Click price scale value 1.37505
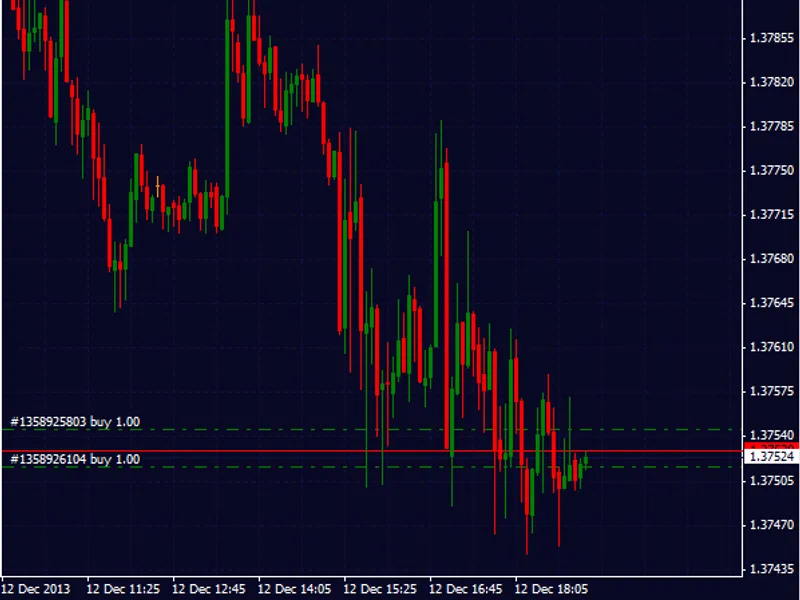The image size is (800, 600). 772,481
